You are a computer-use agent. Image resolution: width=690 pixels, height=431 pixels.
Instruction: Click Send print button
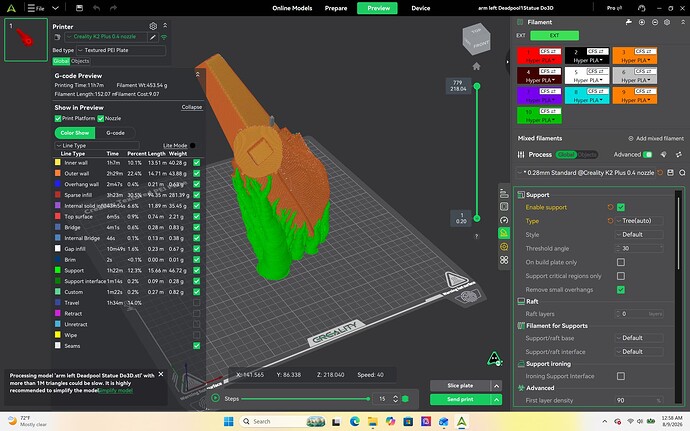coord(460,399)
